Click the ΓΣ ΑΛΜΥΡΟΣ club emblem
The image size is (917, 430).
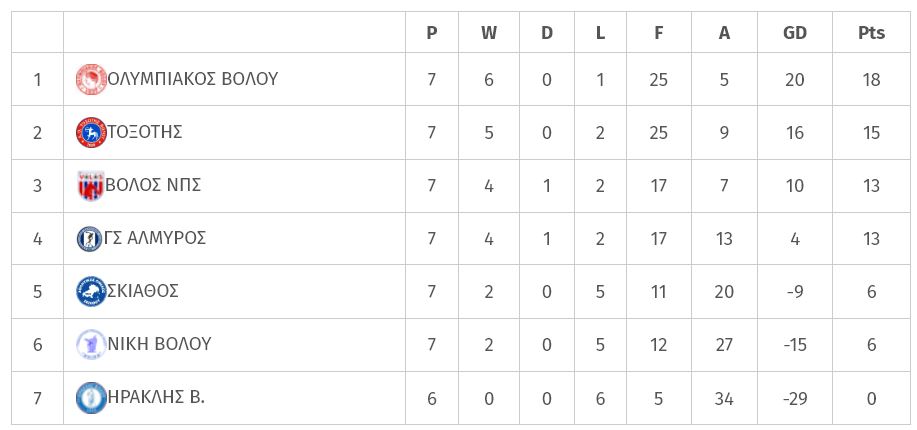89,239
